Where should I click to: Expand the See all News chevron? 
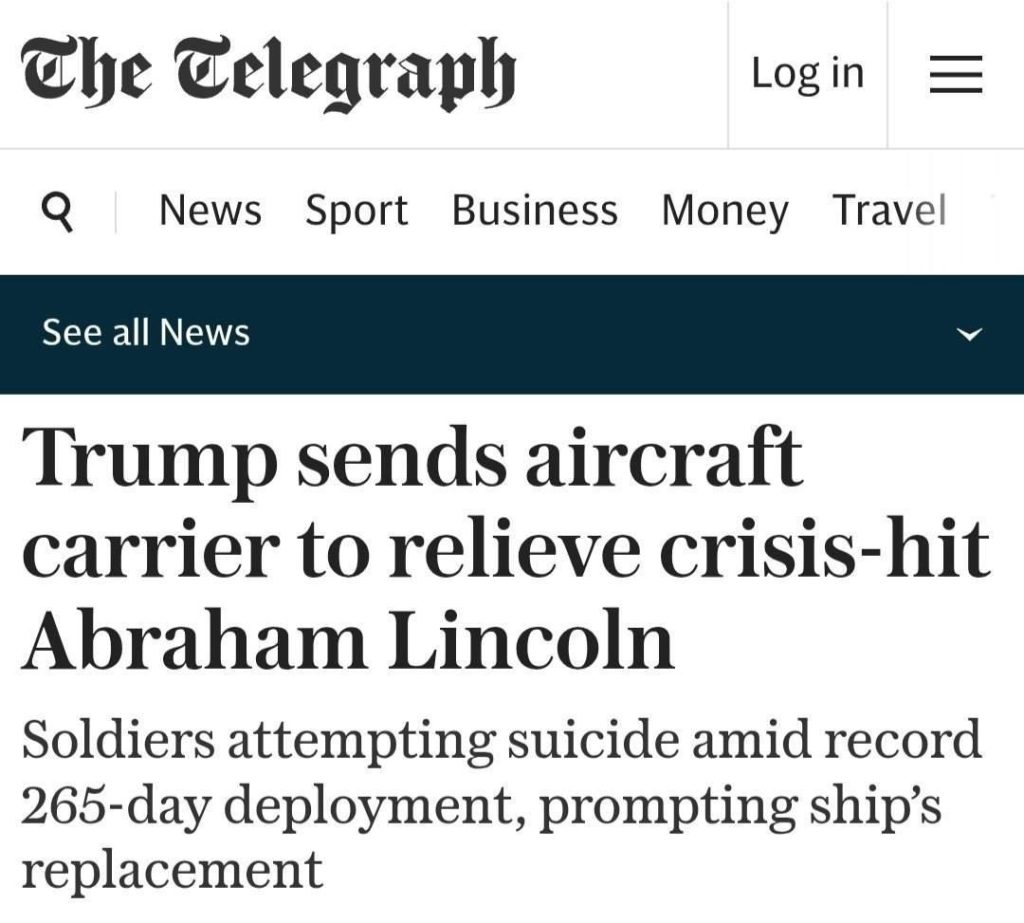(968, 334)
